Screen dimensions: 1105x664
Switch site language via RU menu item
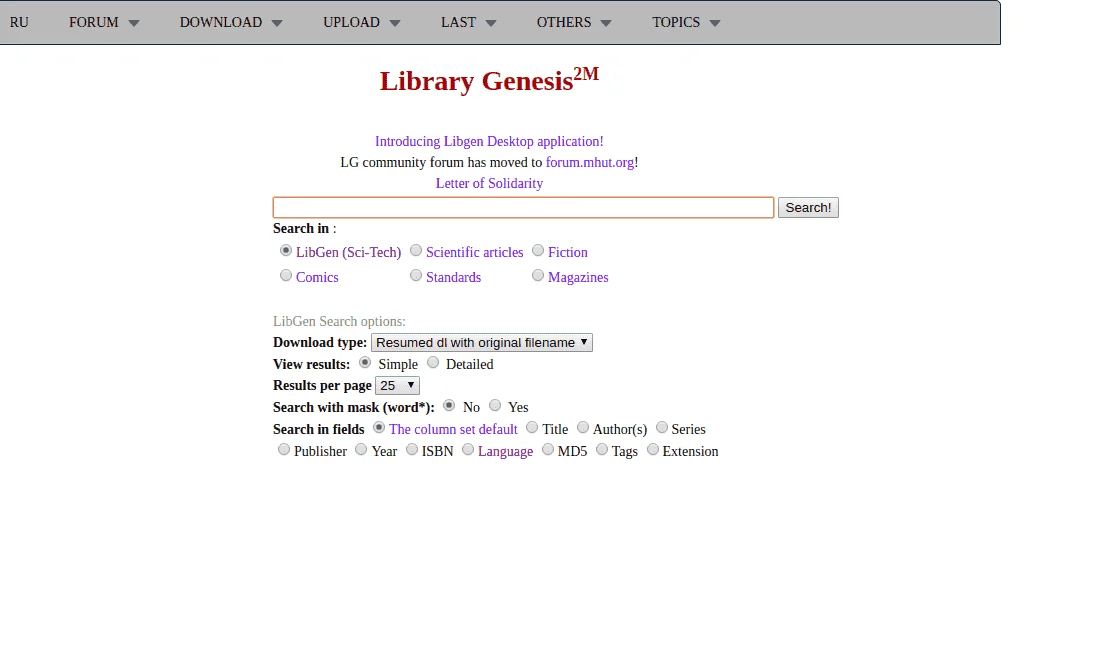pyautogui.click(x=19, y=23)
